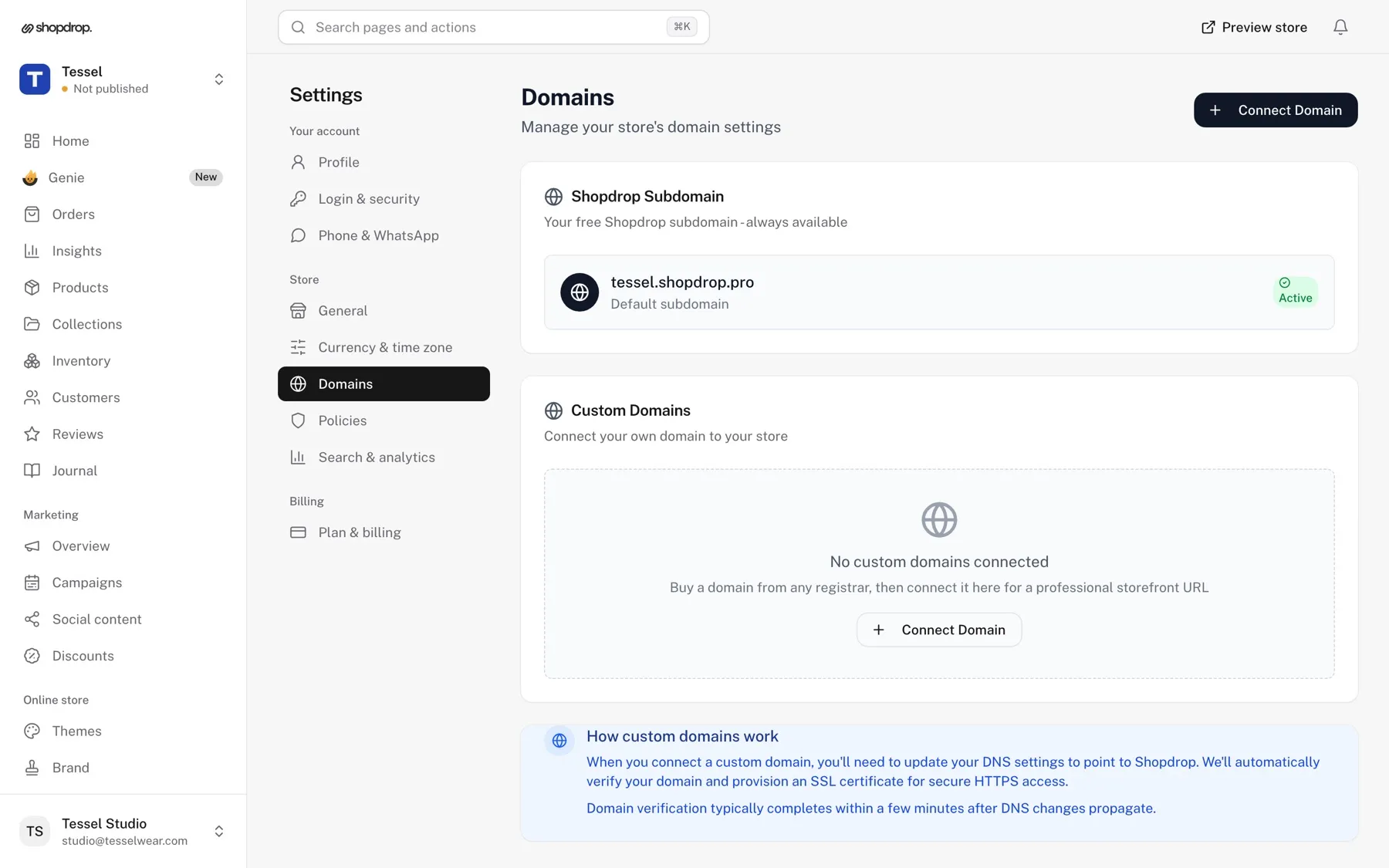Click the Shopdrop logo
The width and height of the screenshot is (1389, 868).
click(56, 28)
